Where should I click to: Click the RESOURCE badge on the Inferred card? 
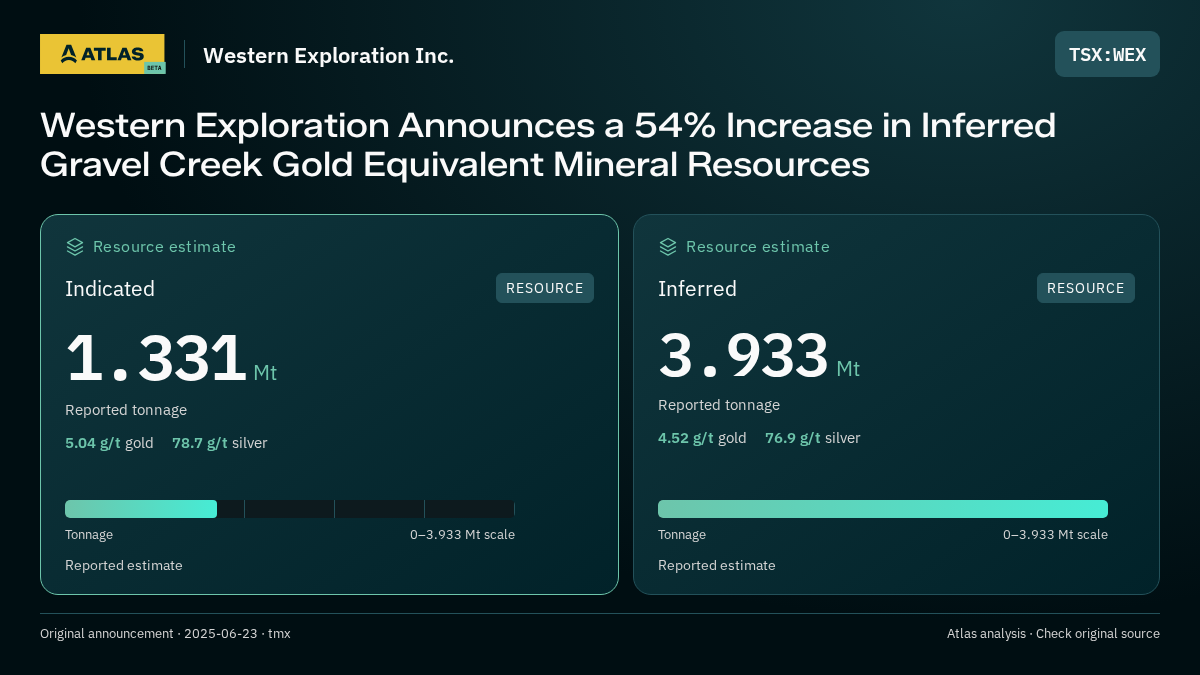(1086, 288)
